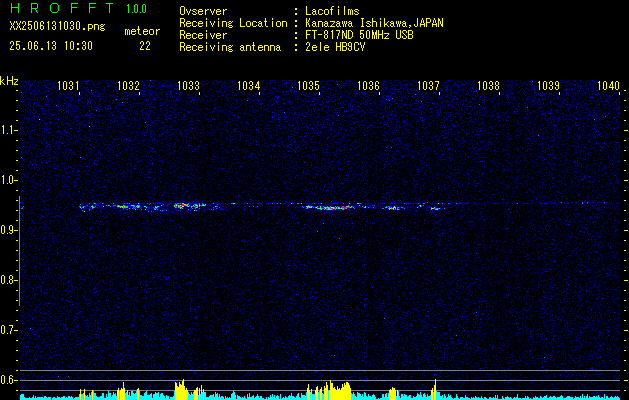Click Kanazawa Ishikawa,JAPAN text
This screenshot has height=400, width=629.
[374, 23]
